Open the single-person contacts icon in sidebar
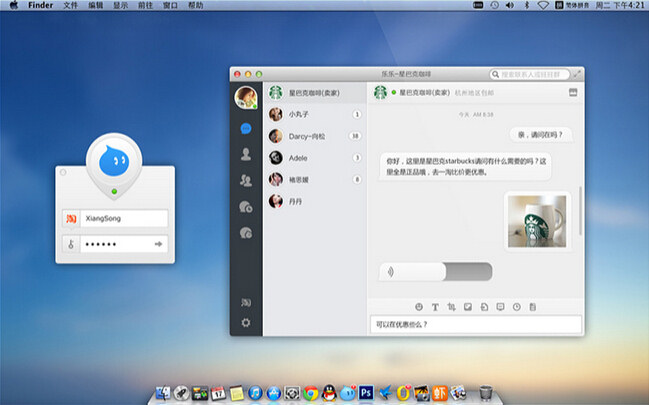The height and width of the screenshot is (405, 649). click(246, 154)
